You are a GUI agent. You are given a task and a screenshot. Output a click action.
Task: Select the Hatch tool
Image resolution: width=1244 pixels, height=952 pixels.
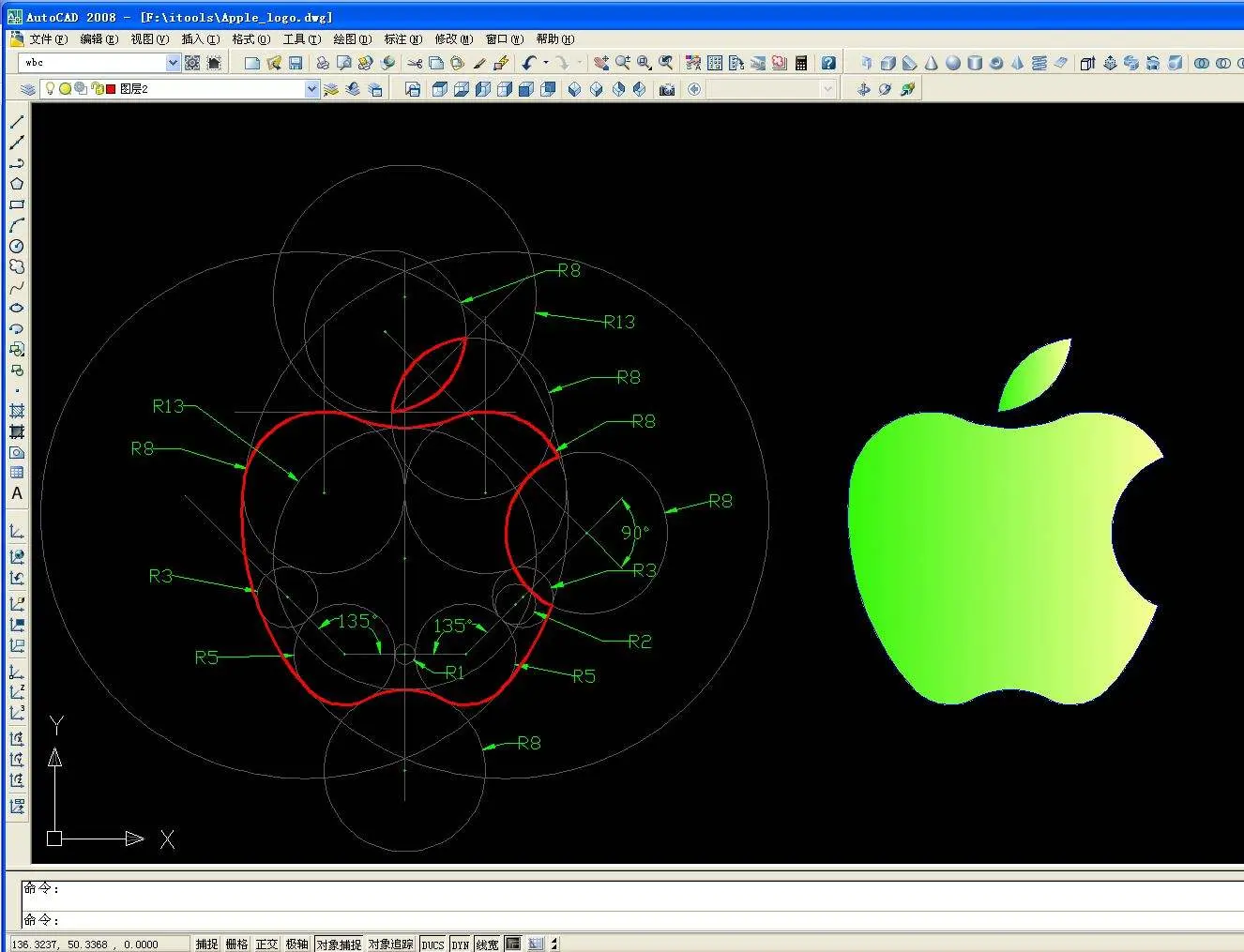click(17, 411)
